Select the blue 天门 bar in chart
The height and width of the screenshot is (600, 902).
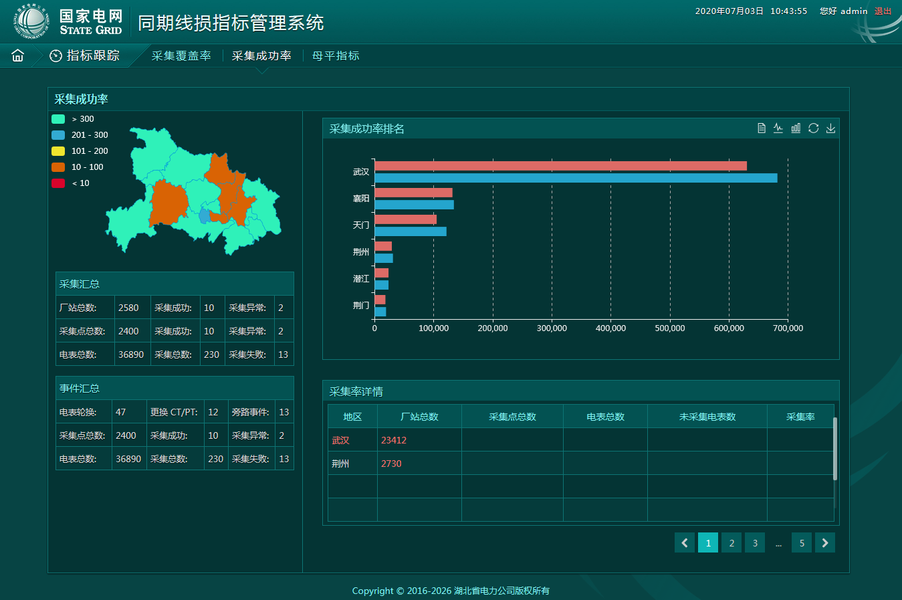(x=411, y=231)
